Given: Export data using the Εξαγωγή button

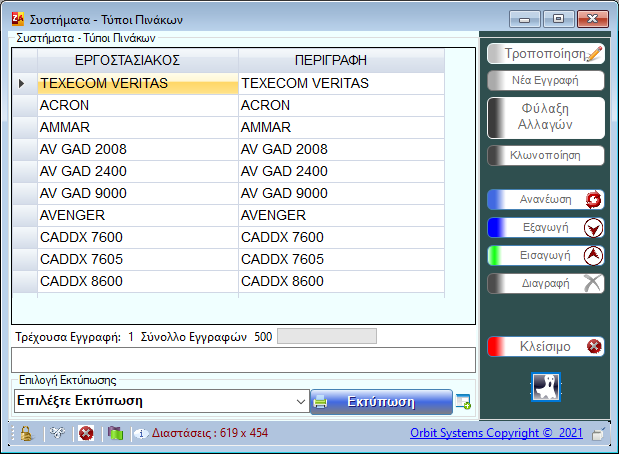Looking at the screenshot, I should tap(546, 228).
